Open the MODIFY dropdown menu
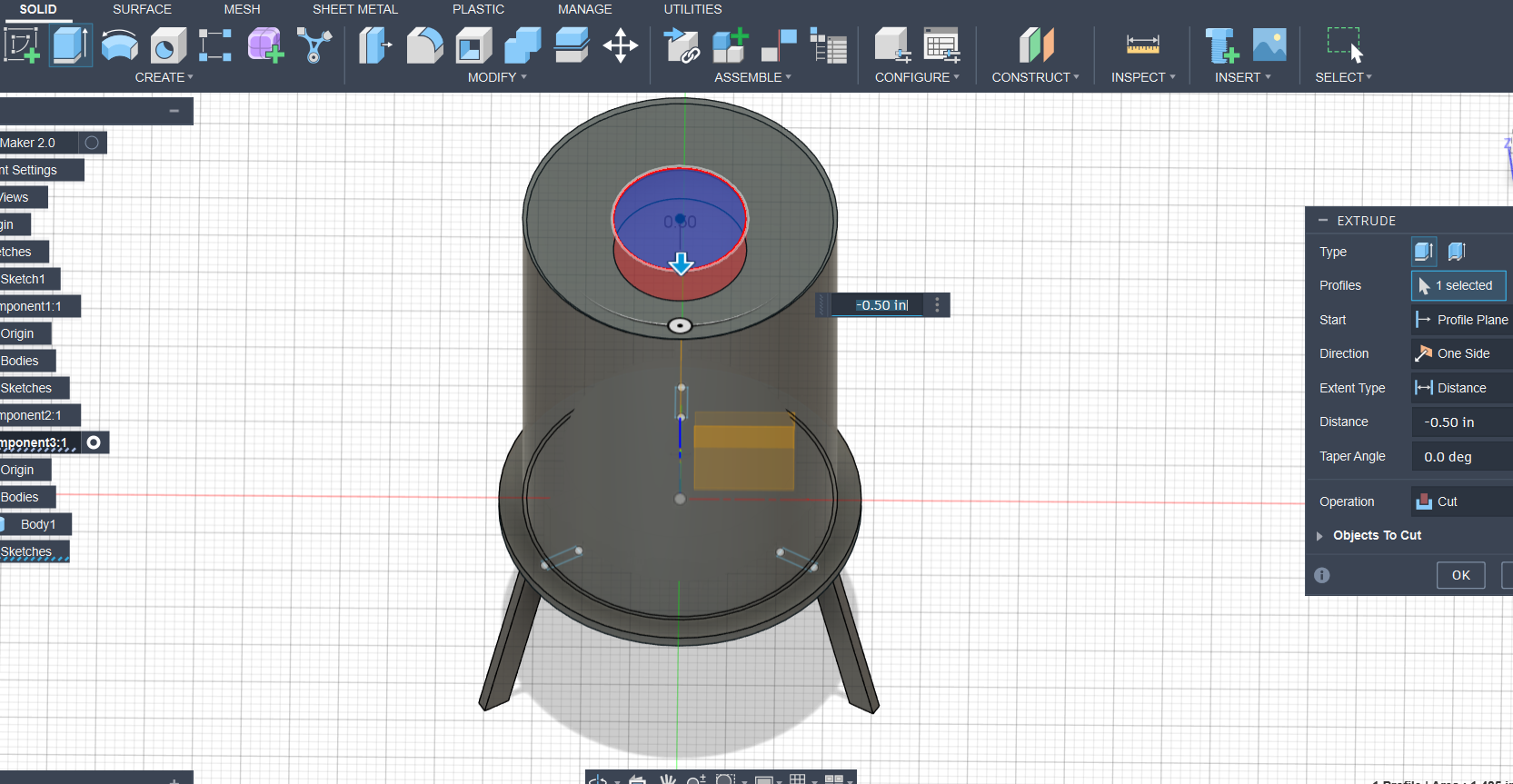1513x784 pixels. click(497, 77)
